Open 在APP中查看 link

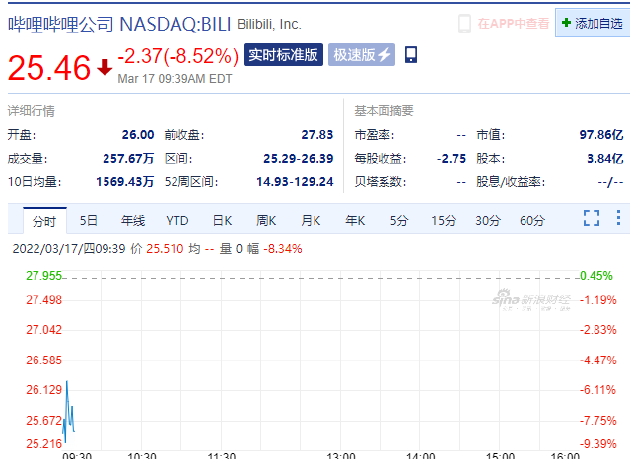(513, 24)
